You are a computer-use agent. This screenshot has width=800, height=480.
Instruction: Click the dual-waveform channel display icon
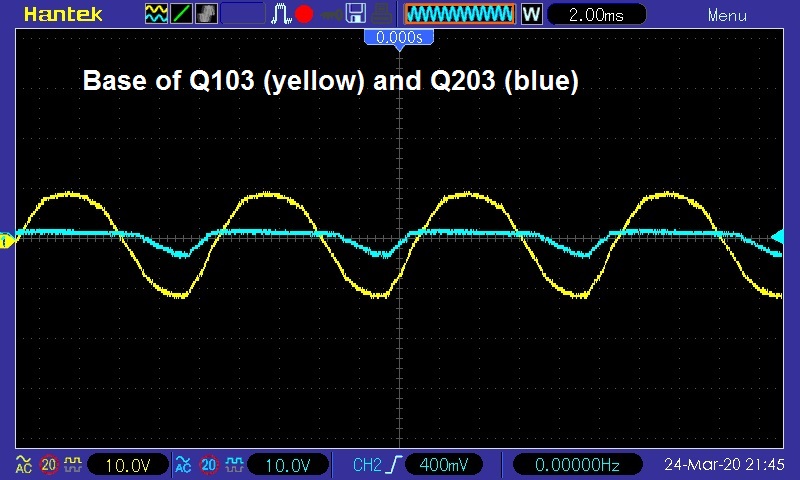click(156, 14)
